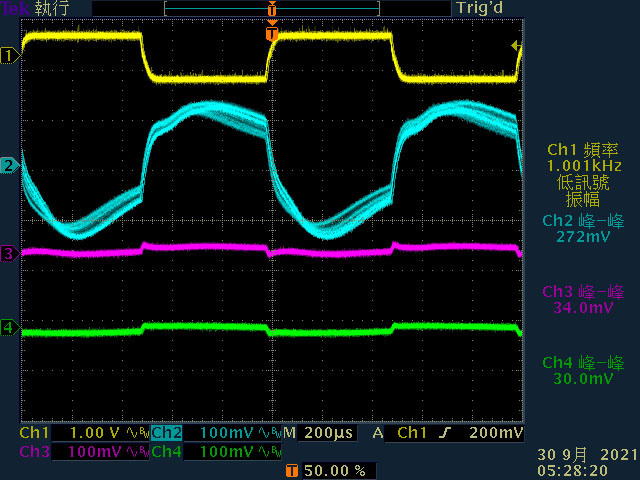Click the Ch1 coupling bandwidth icon
The image size is (640, 480).
[x=138, y=433]
